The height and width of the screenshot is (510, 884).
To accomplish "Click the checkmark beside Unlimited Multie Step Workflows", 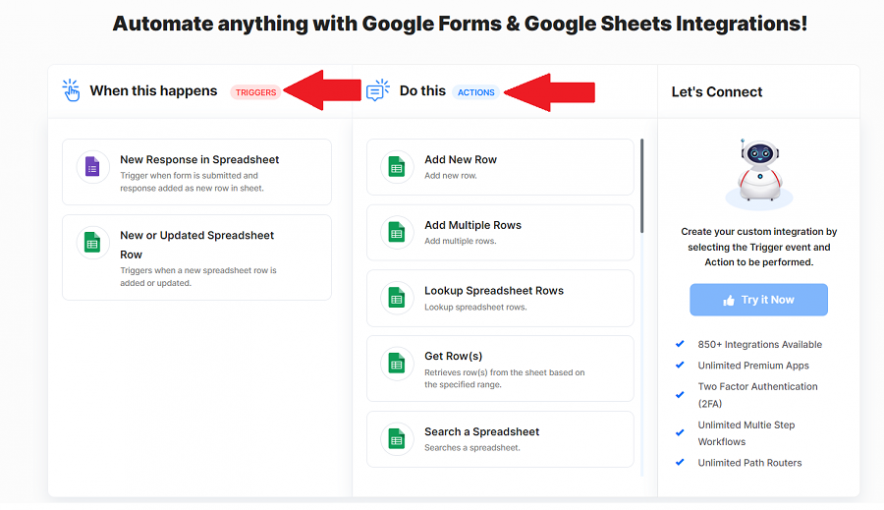I will pyautogui.click(x=680, y=433).
